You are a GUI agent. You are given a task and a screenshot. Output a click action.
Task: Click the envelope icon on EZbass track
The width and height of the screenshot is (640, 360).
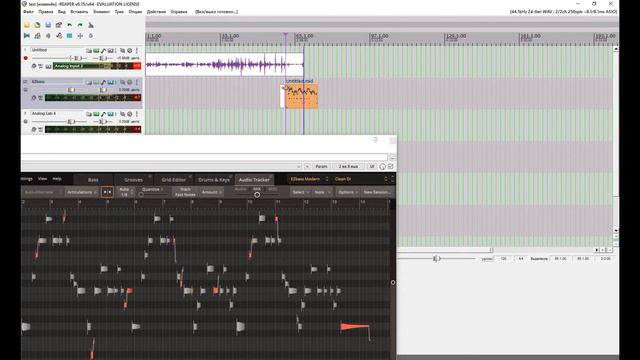pyautogui.click(x=104, y=82)
